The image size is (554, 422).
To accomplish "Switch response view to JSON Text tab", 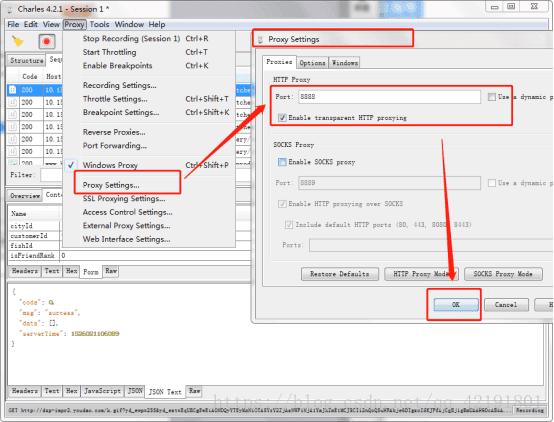I will [x=165, y=392].
